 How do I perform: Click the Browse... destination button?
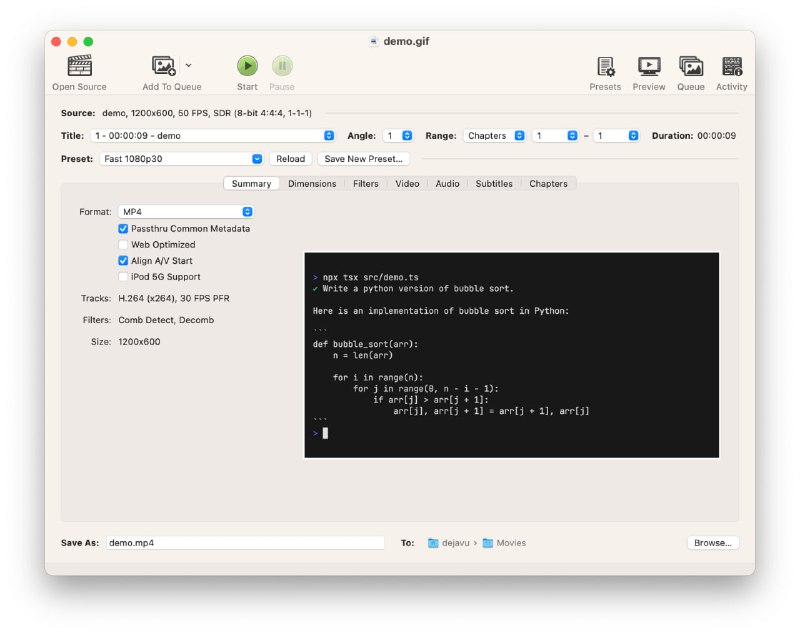pyautogui.click(x=713, y=543)
